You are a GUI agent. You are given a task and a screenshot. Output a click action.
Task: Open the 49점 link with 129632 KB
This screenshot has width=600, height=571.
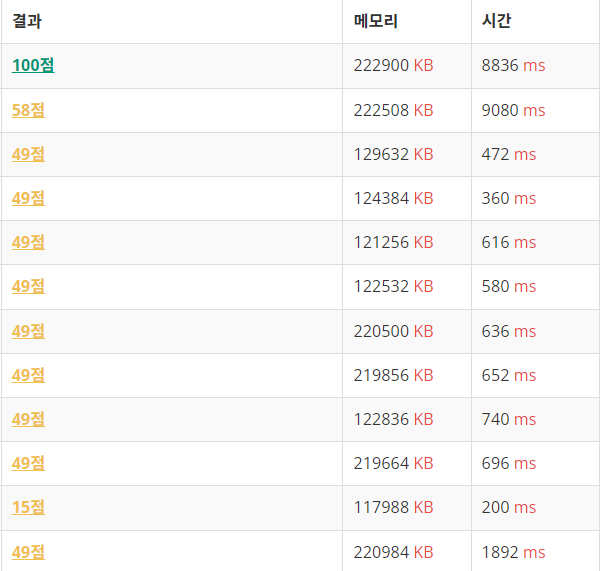(x=28, y=154)
